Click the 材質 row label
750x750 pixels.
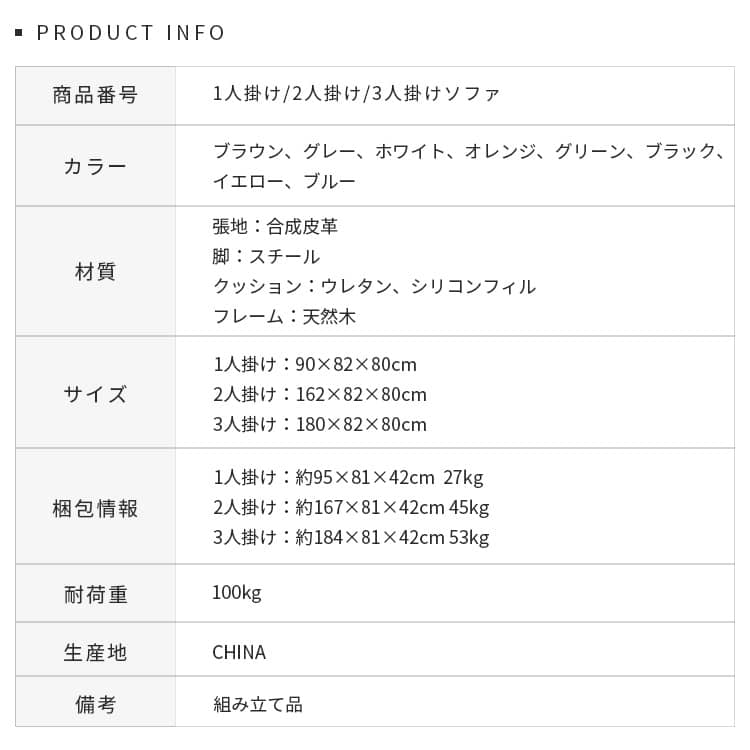95,271
